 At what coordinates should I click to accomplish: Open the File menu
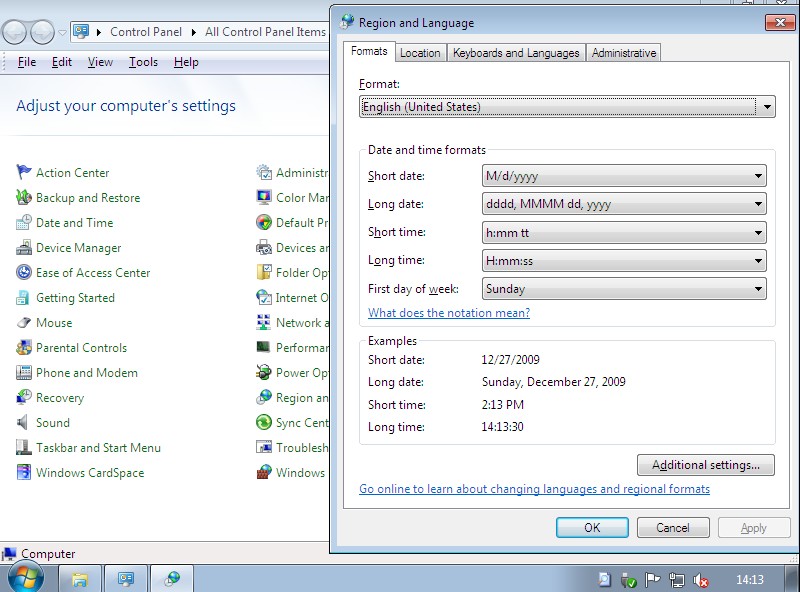27,62
